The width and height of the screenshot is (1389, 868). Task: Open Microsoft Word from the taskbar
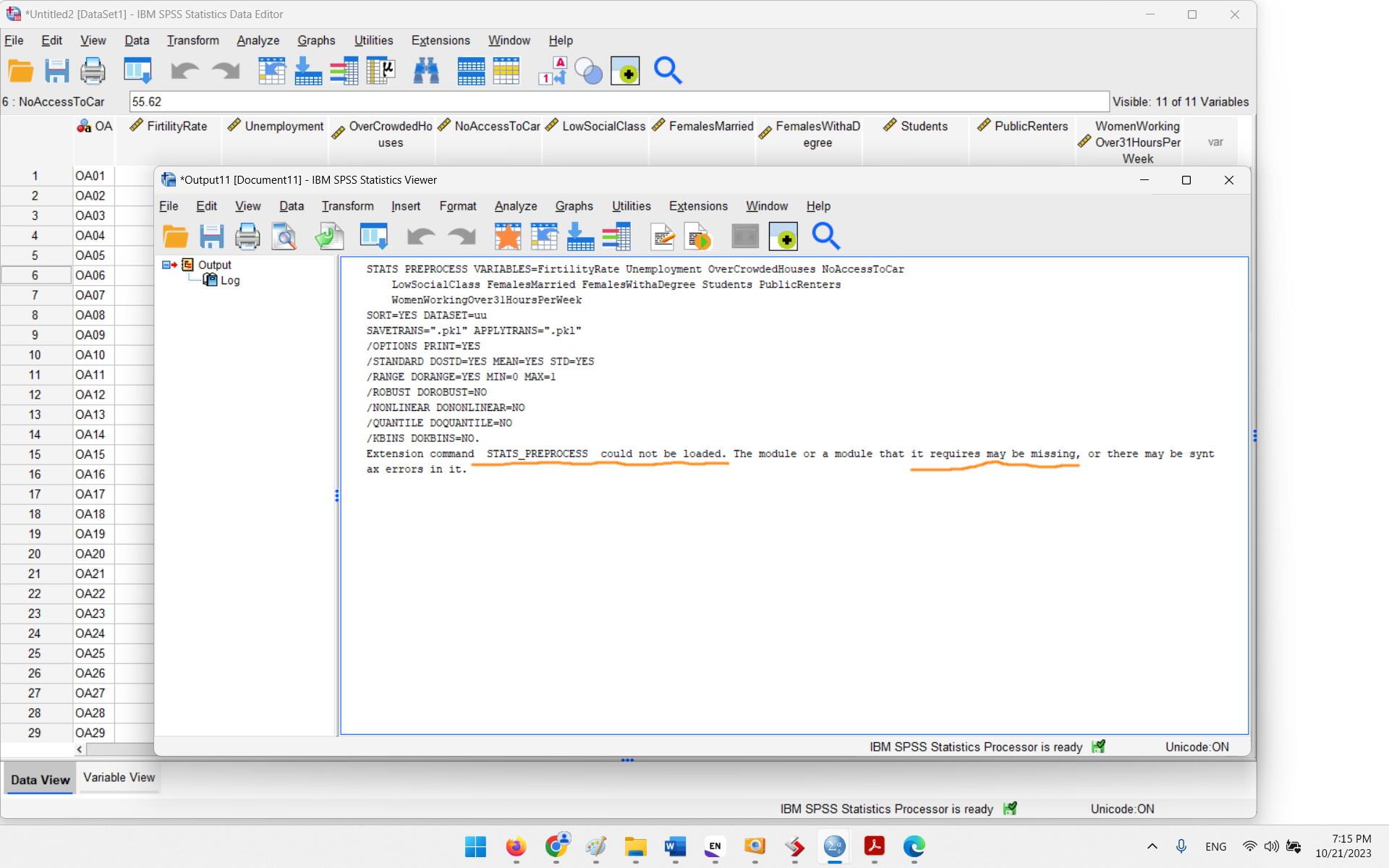click(x=674, y=847)
